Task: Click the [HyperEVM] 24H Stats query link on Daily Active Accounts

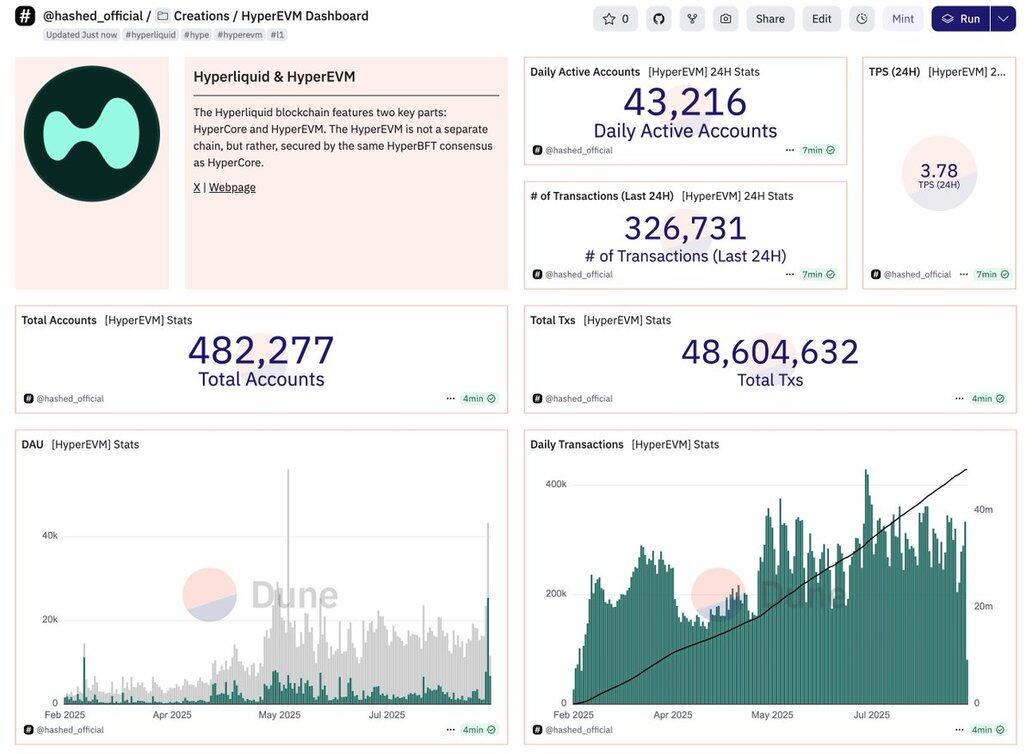Action: pyautogui.click(x=704, y=72)
